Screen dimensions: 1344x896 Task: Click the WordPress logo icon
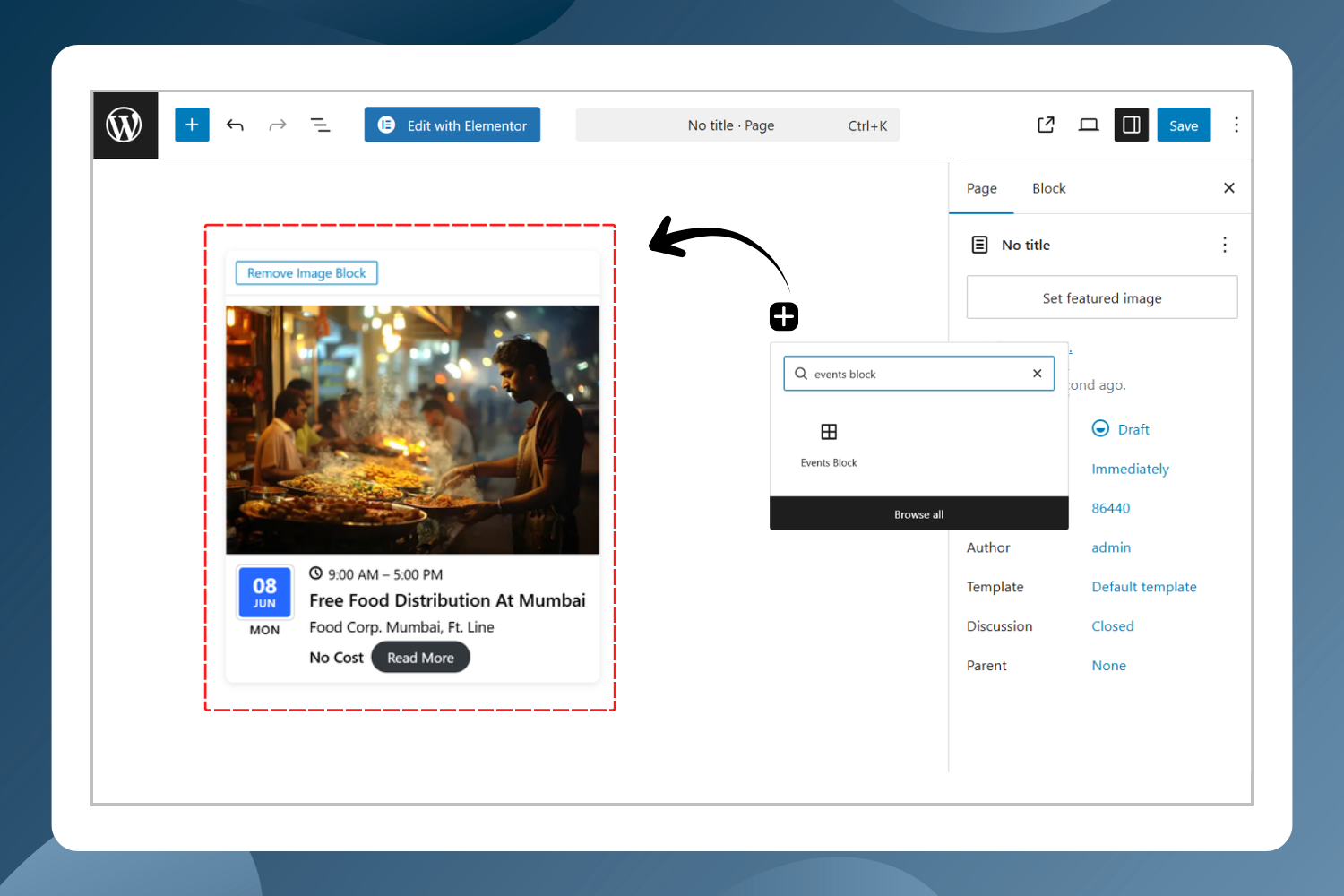(125, 125)
